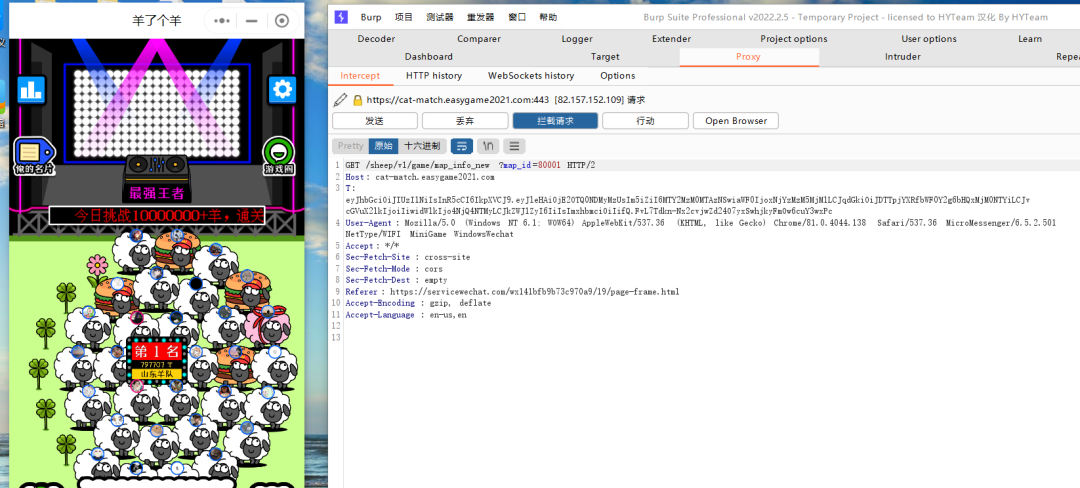Open the game circle chat icon

[279, 156]
